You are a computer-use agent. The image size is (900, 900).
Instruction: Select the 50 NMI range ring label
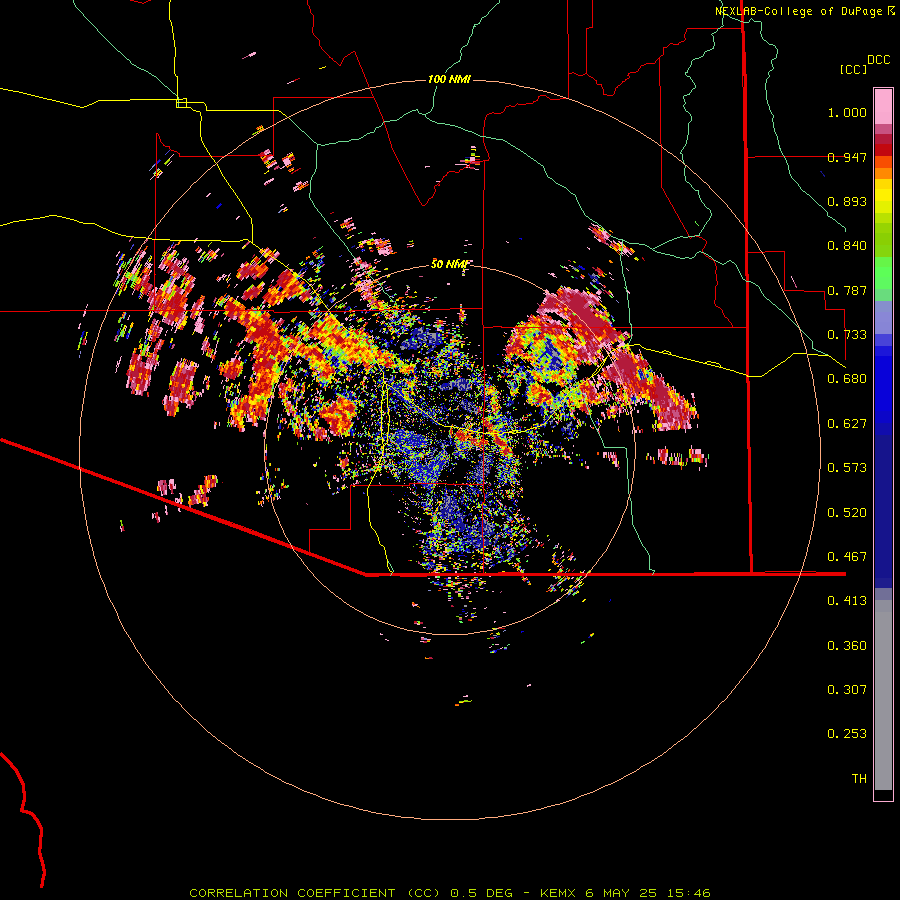pyautogui.click(x=449, y=264)
